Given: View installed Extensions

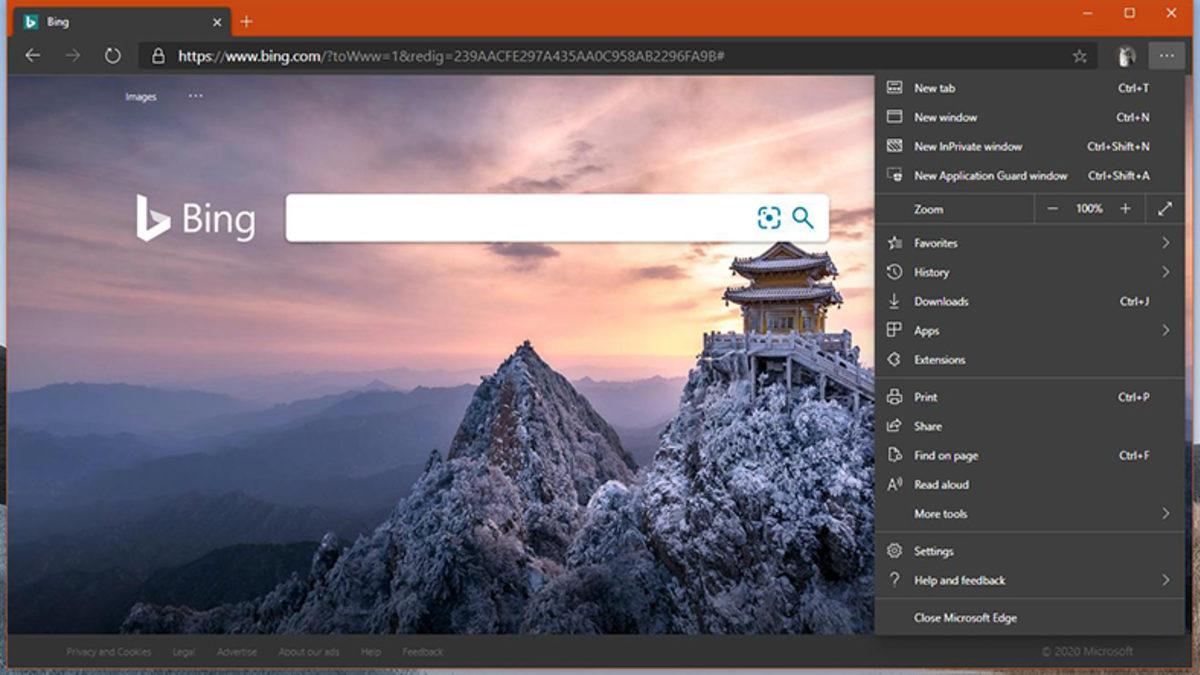Looking at the screenshot, I should [938, 359].
